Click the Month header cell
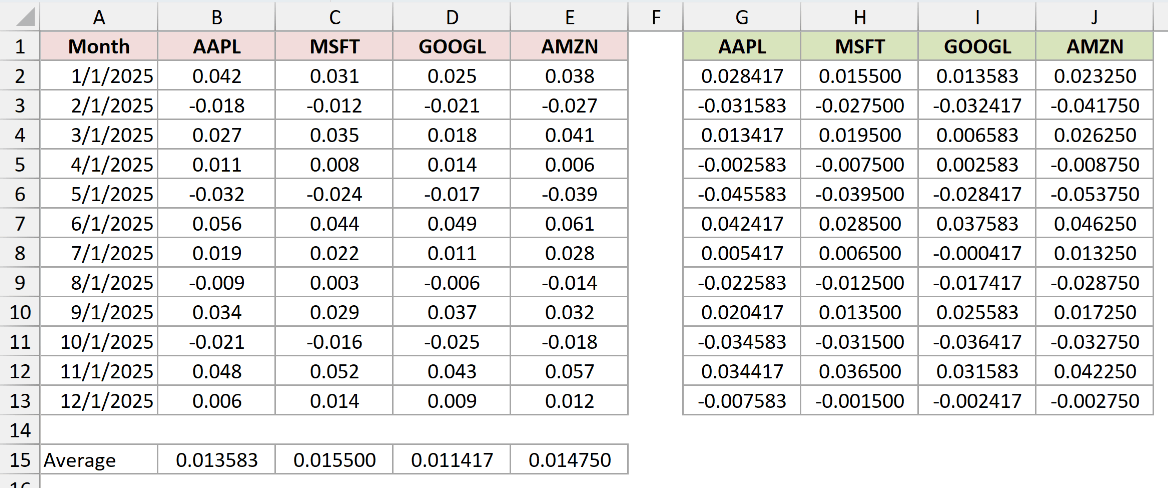This screenshot has height=488, width=1168. tap(98, 47)
